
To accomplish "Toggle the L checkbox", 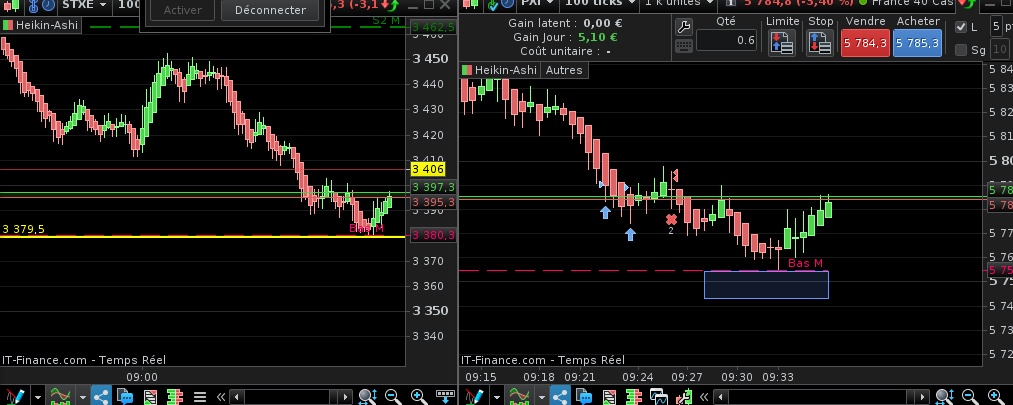I will tap(961, 27).
